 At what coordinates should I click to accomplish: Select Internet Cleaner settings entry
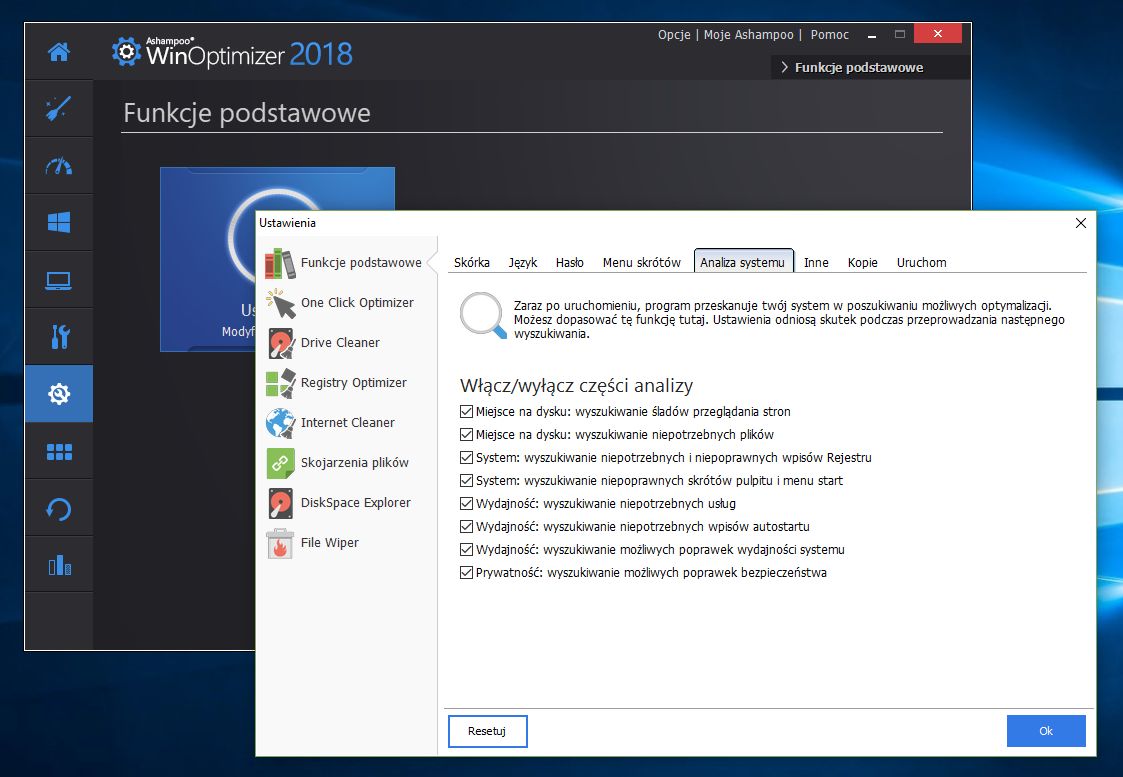click(x=347, y=423)
